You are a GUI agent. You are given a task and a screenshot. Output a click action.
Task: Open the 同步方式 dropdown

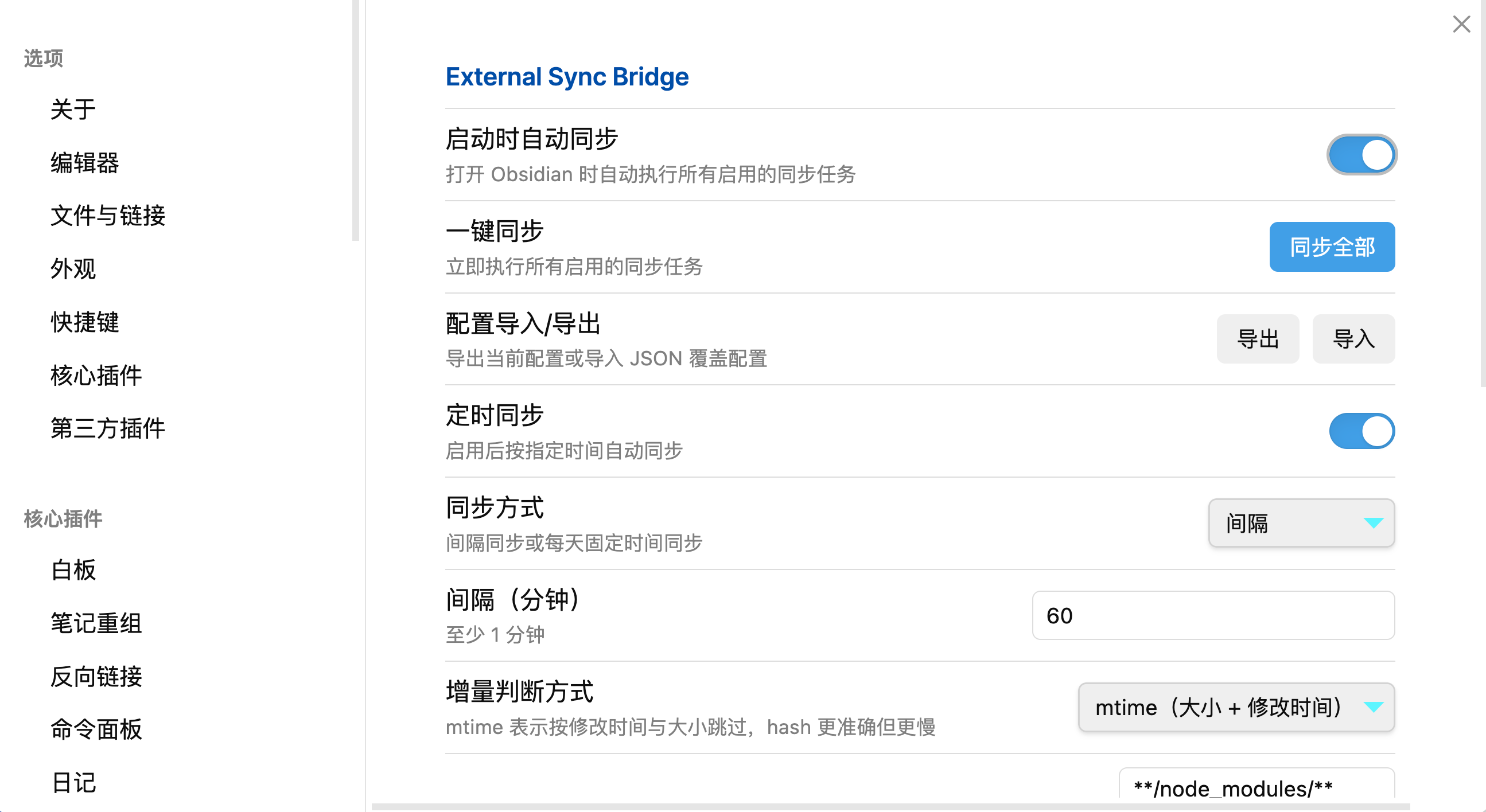point(1301,523)
